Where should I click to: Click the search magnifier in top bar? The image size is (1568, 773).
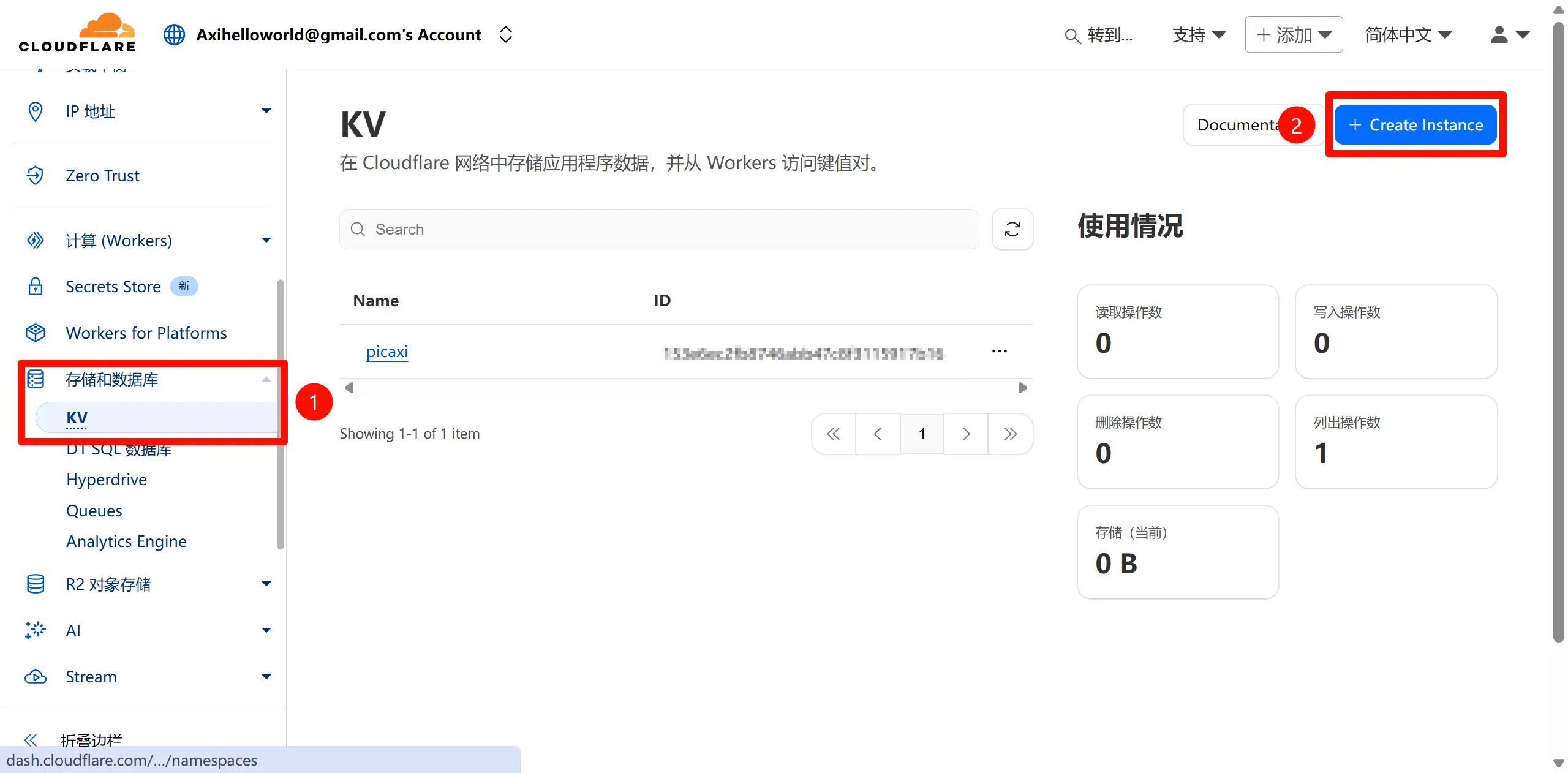[1072, 36]
